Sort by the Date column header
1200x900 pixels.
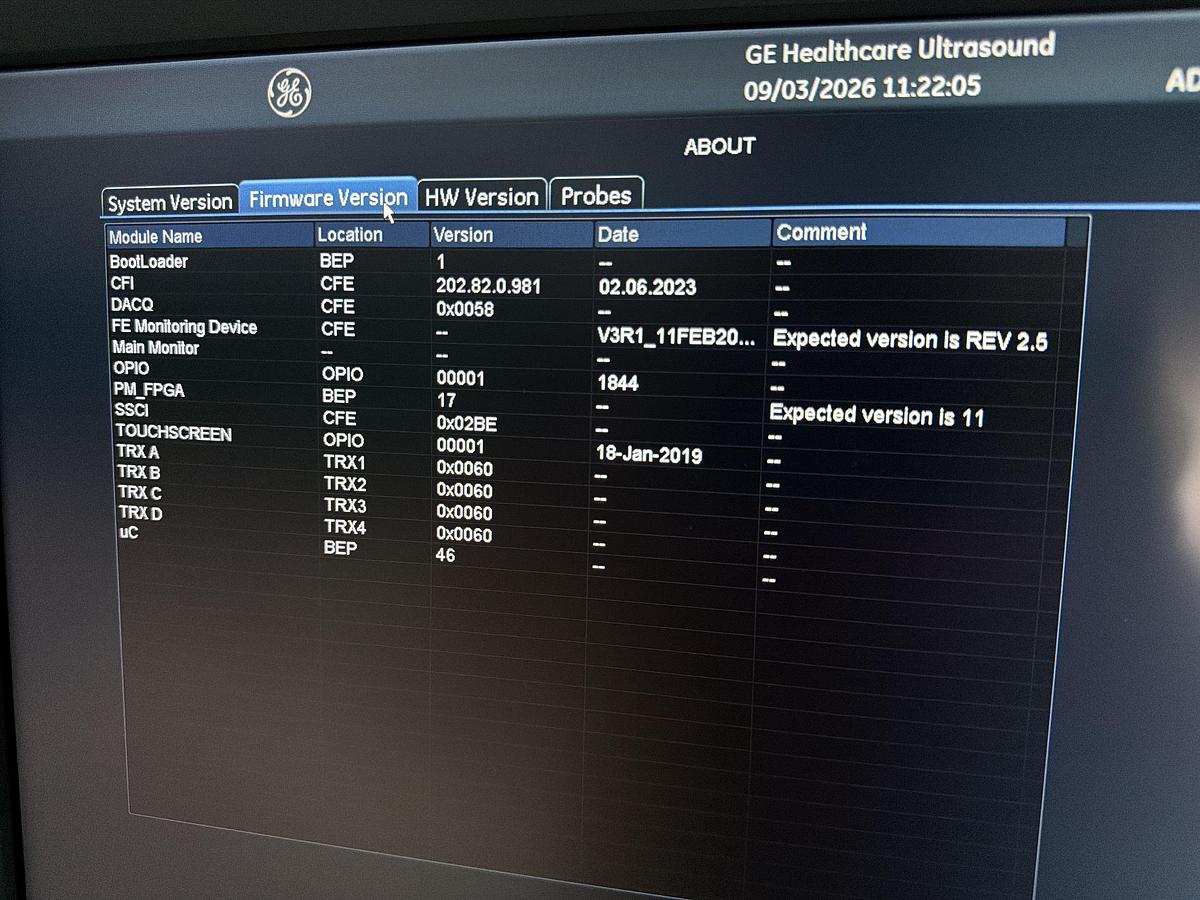pyautogui.click(x=619, y=233)
